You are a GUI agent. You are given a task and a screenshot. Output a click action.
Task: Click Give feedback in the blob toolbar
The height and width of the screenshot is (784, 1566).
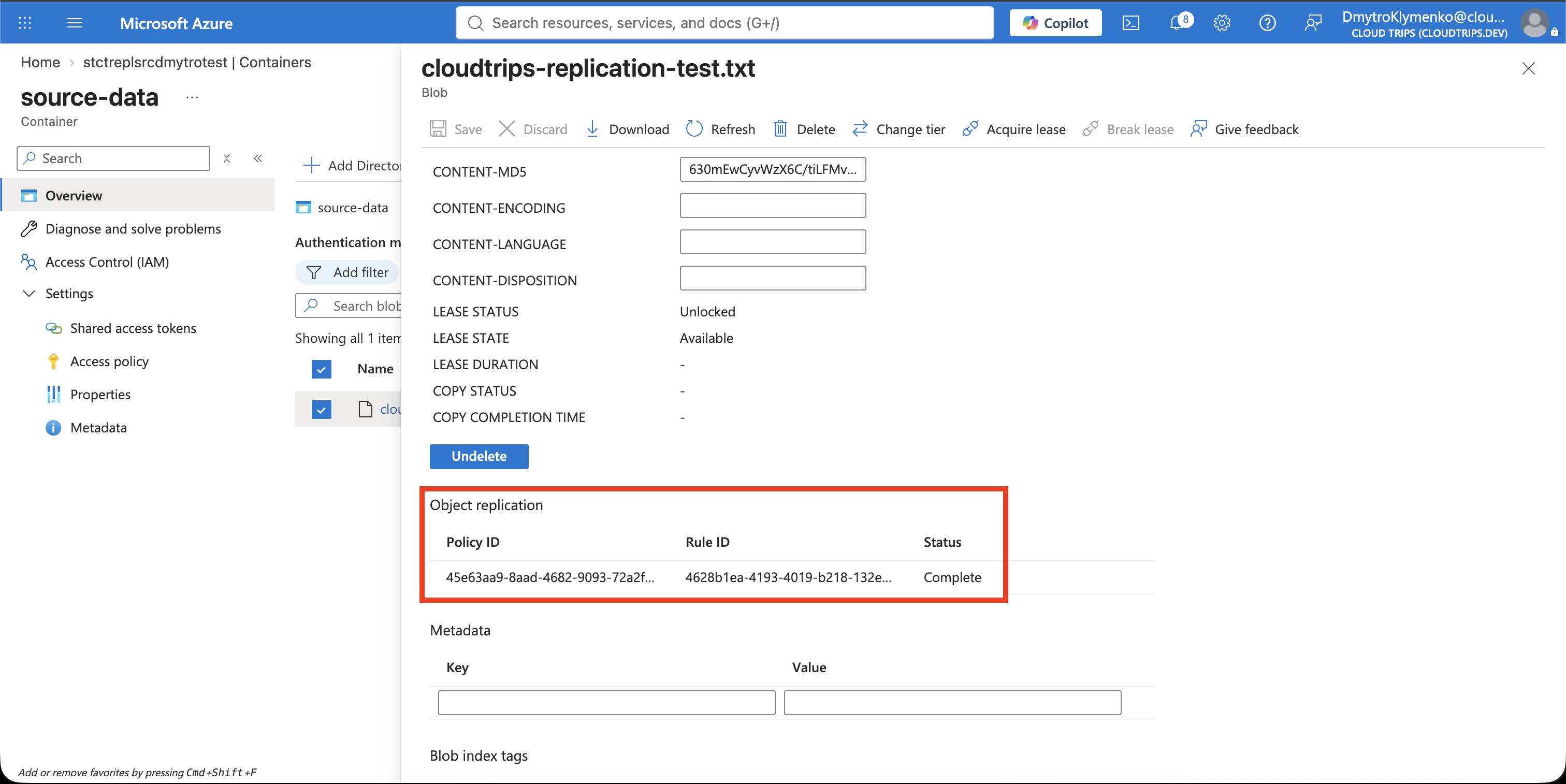(x=1244, y=129)
